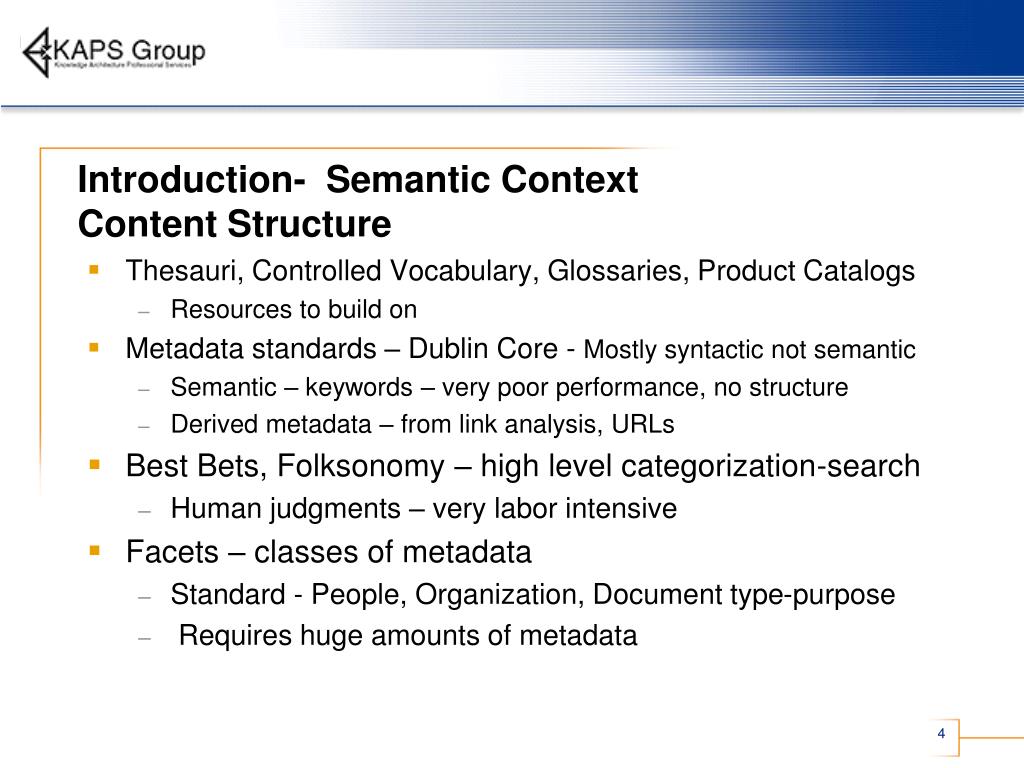Click the 'Dublin Core' phrase
The height and width of the screenshot is (768, 1024).
pos(483,348)
